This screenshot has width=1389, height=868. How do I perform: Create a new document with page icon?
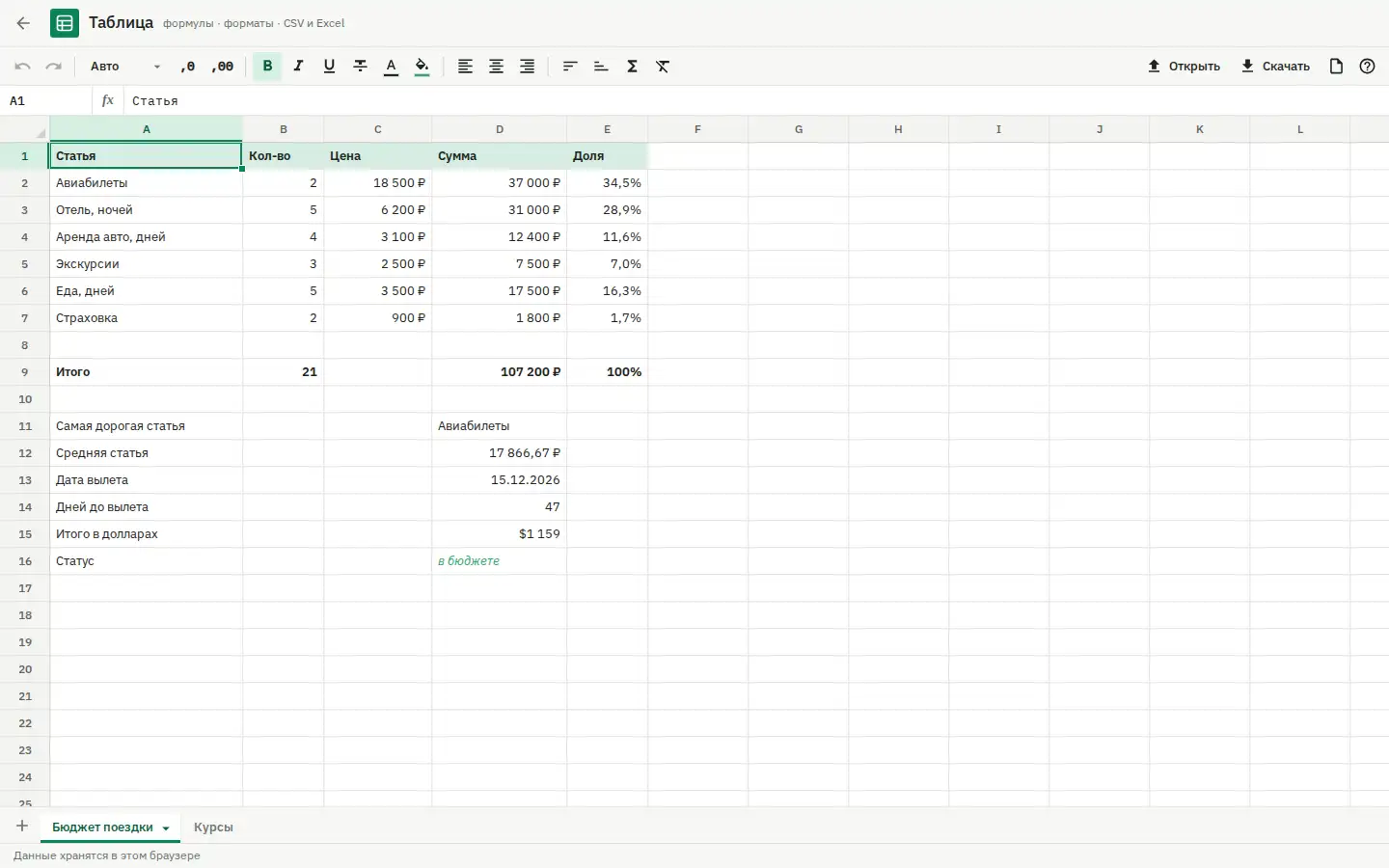[1336, 67]
